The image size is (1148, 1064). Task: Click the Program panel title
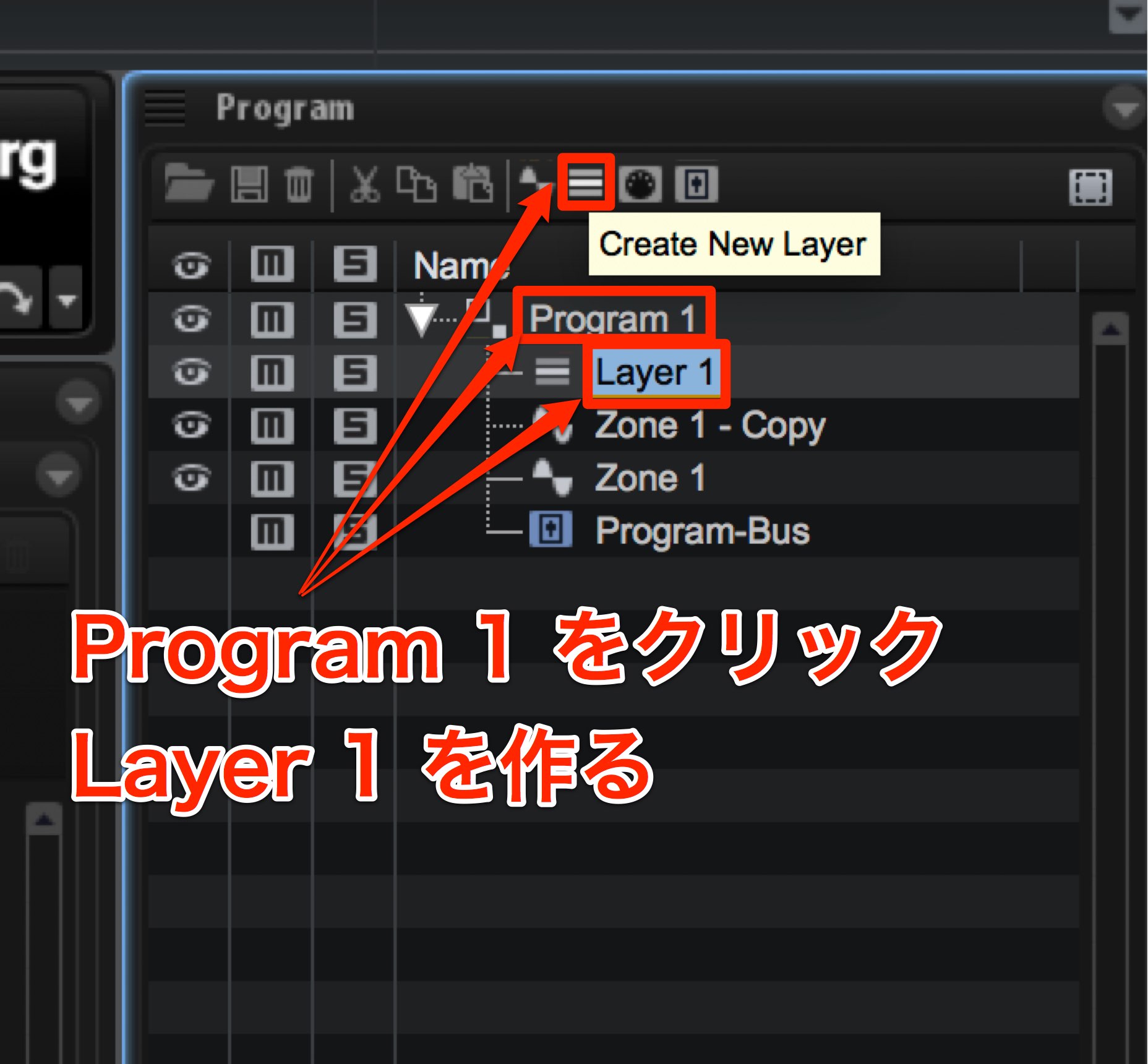pos(285,109)
